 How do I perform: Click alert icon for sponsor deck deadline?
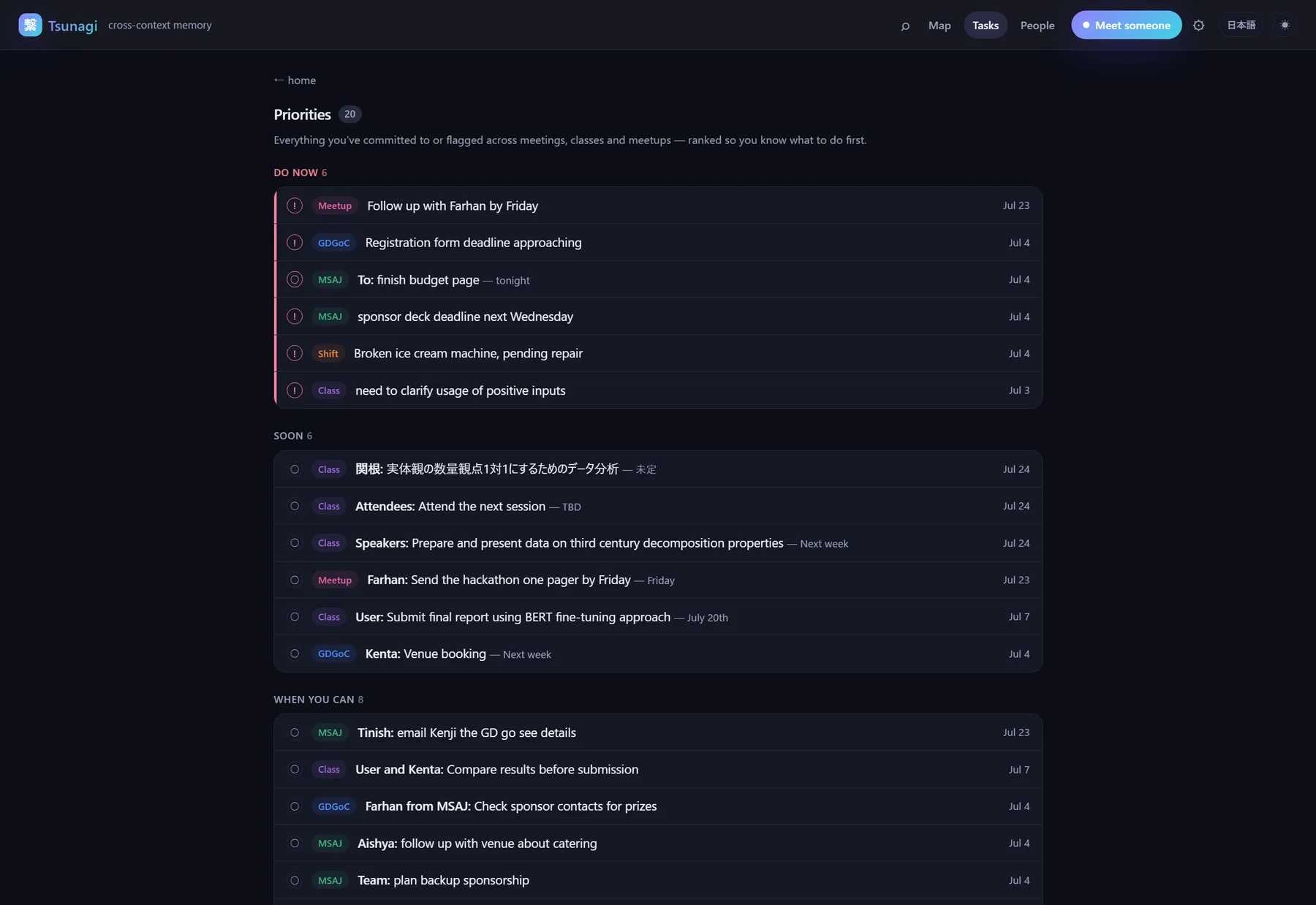(x=295, y=317)
